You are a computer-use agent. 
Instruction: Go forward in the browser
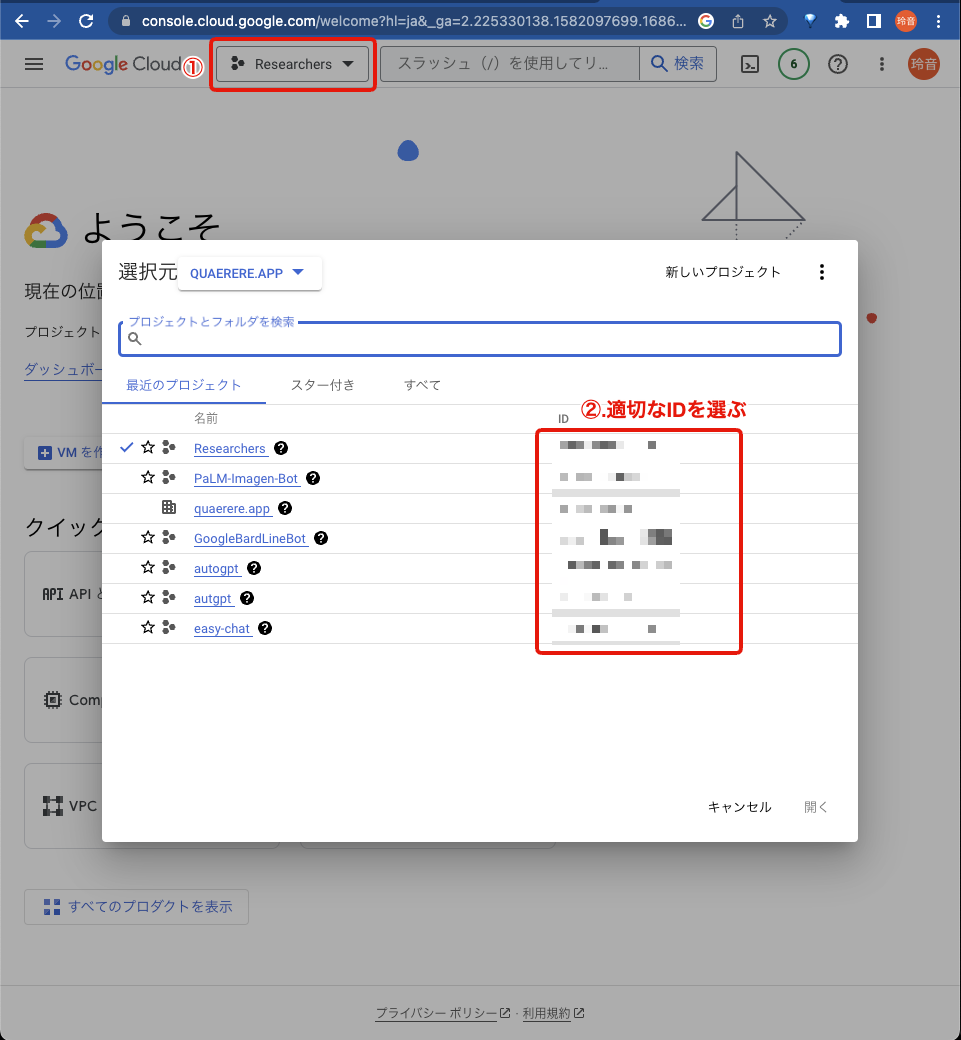pyautogui.click(x=54, y=21)
